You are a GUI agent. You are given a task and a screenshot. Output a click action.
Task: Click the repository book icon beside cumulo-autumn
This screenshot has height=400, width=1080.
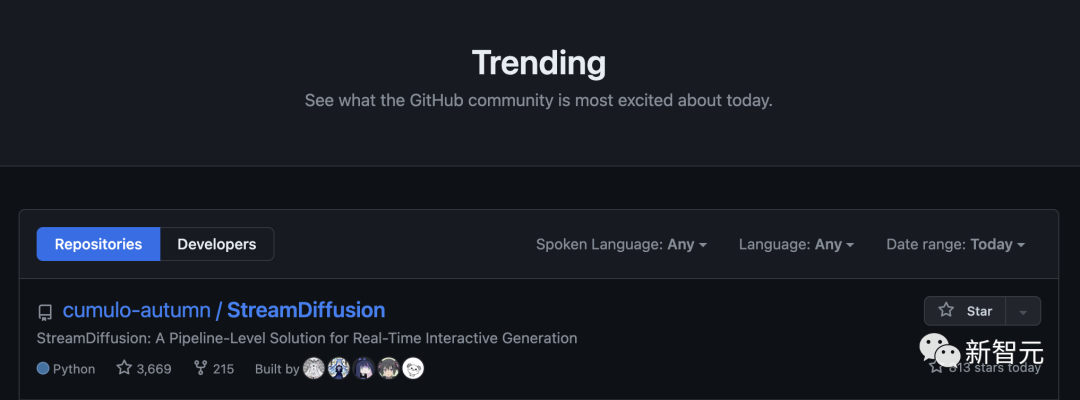pos(45,312)
